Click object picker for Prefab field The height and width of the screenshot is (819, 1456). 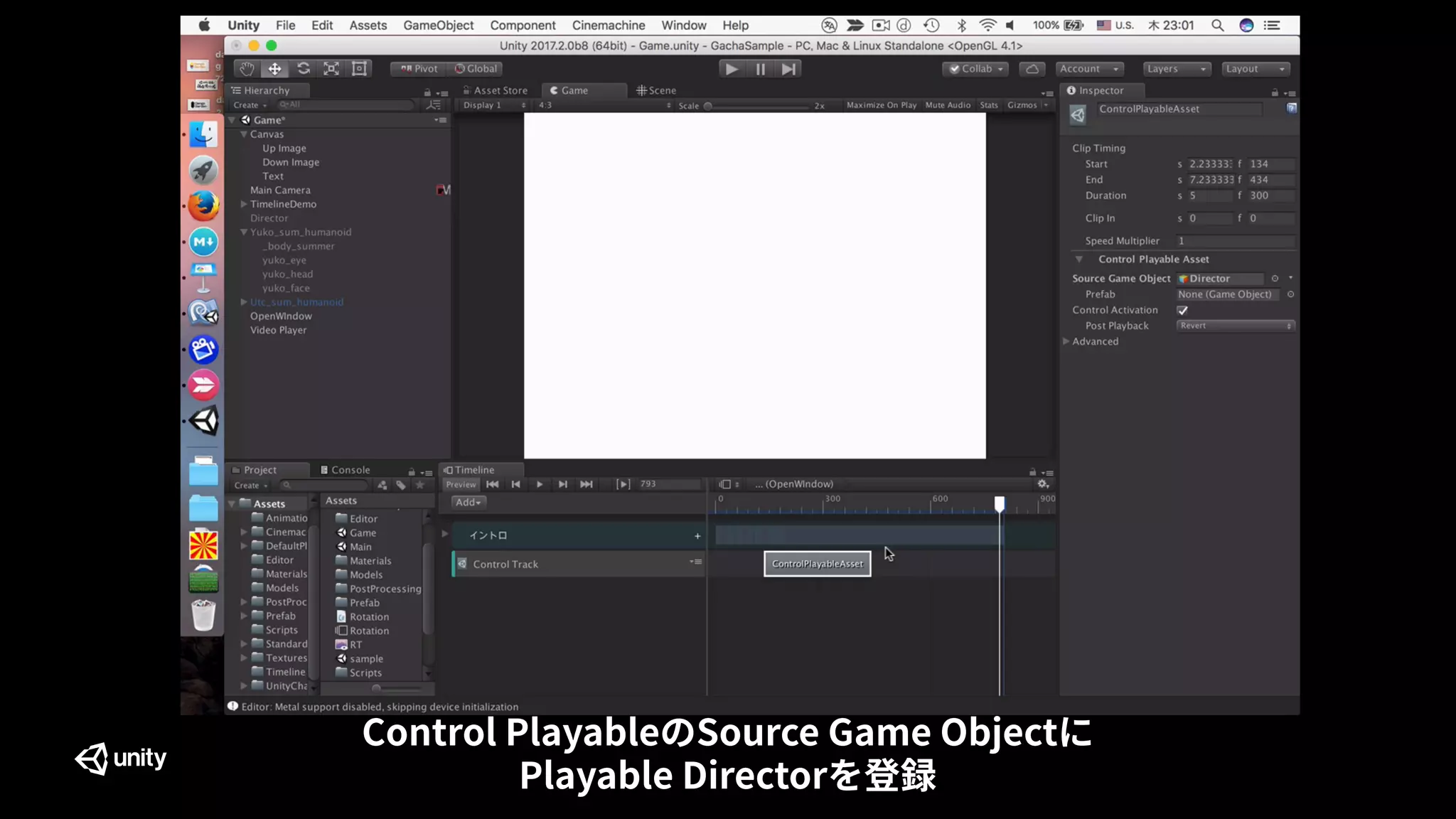click(x=1290, y=294)
